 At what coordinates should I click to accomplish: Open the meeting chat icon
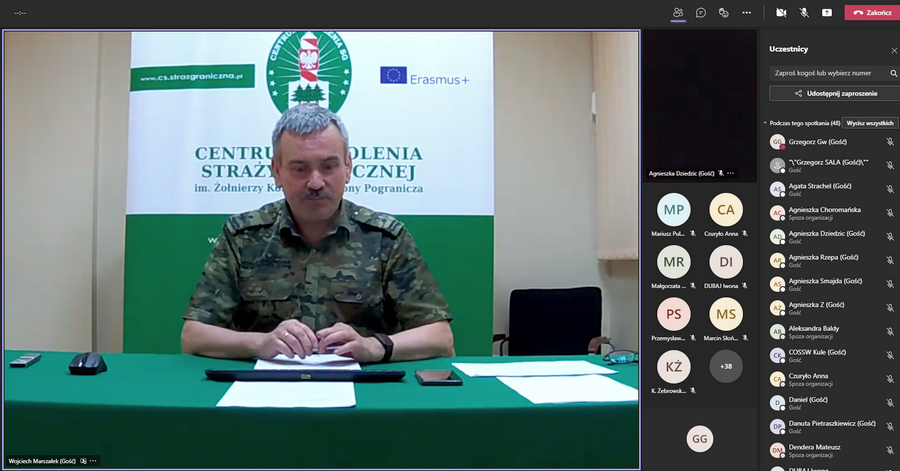[701, 13]
